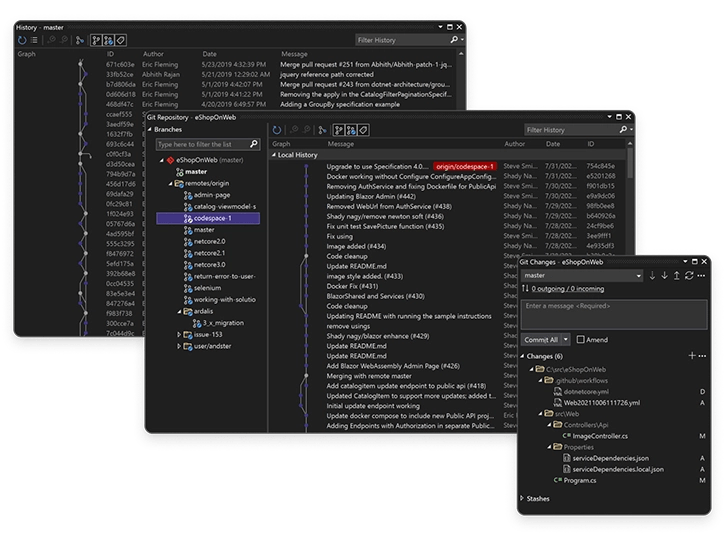Click the Pull arrow in Git Changes
The width and height of the screenshot is (725, 536).
coord(664,276)
